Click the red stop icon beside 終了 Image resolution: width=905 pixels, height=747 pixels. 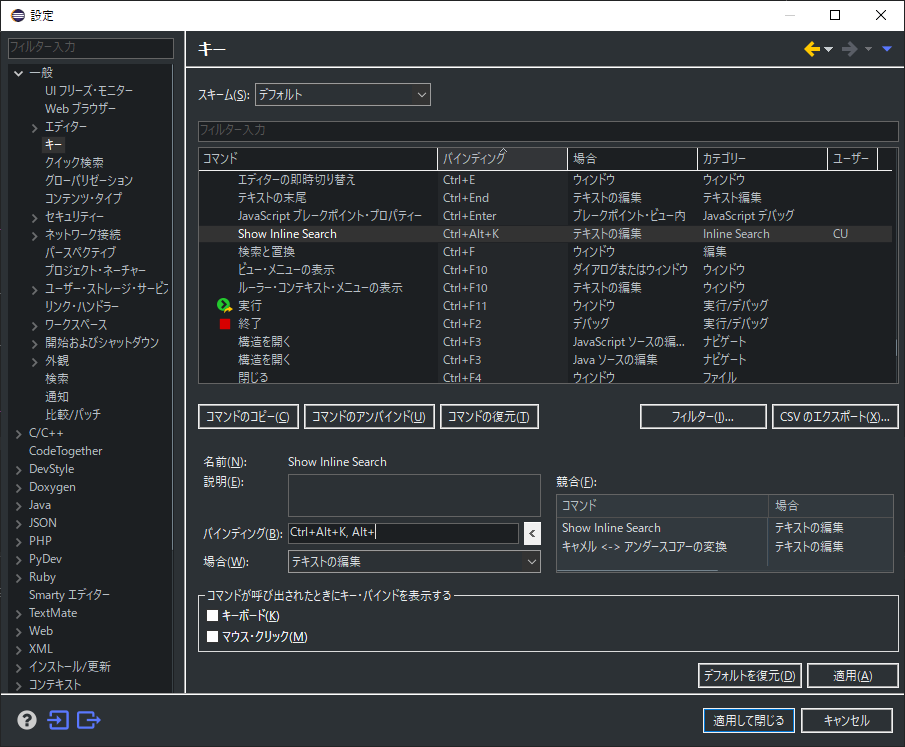coord(225,324)
